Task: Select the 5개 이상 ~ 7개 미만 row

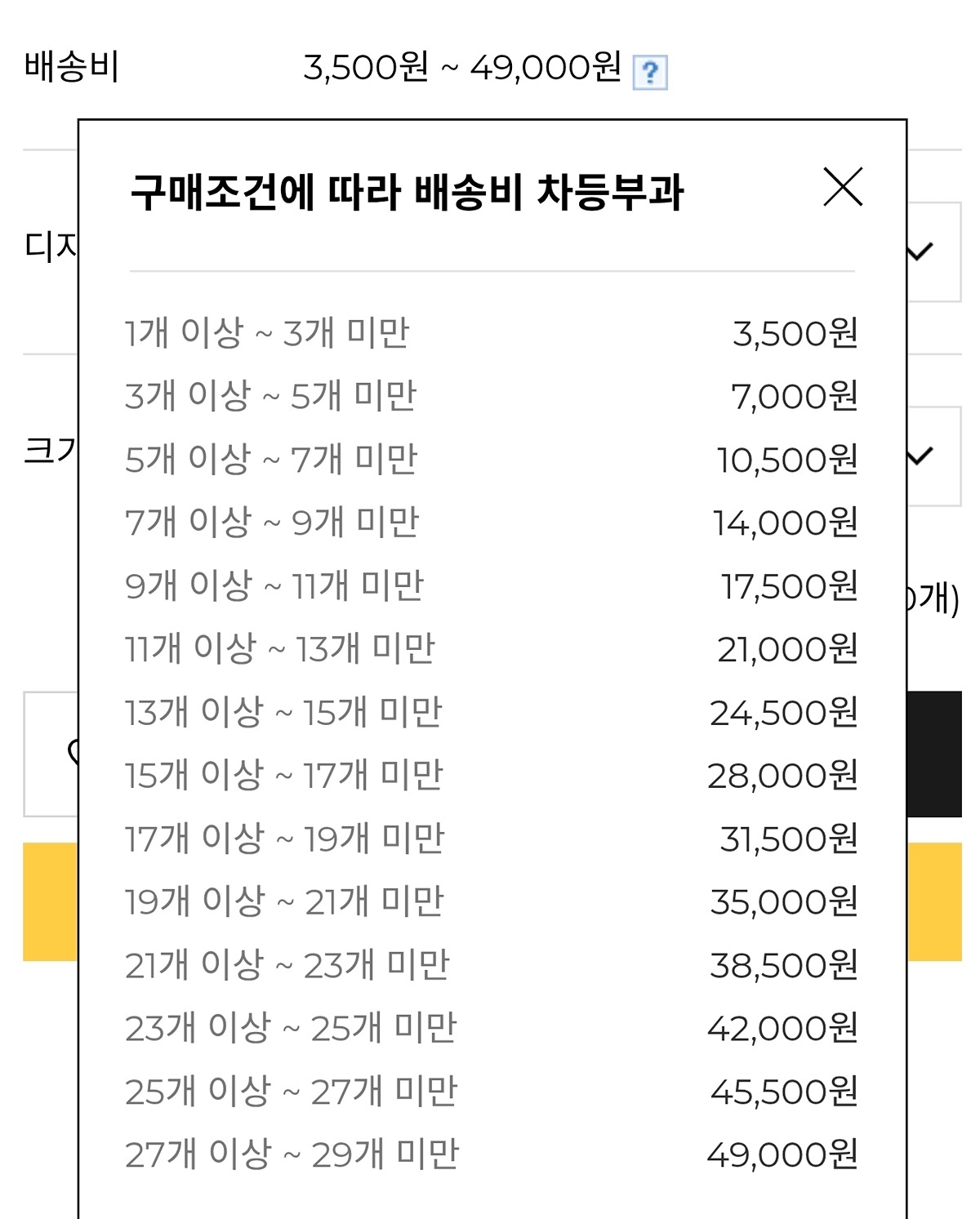Action: pyautogui.click(x=271, y=460)
